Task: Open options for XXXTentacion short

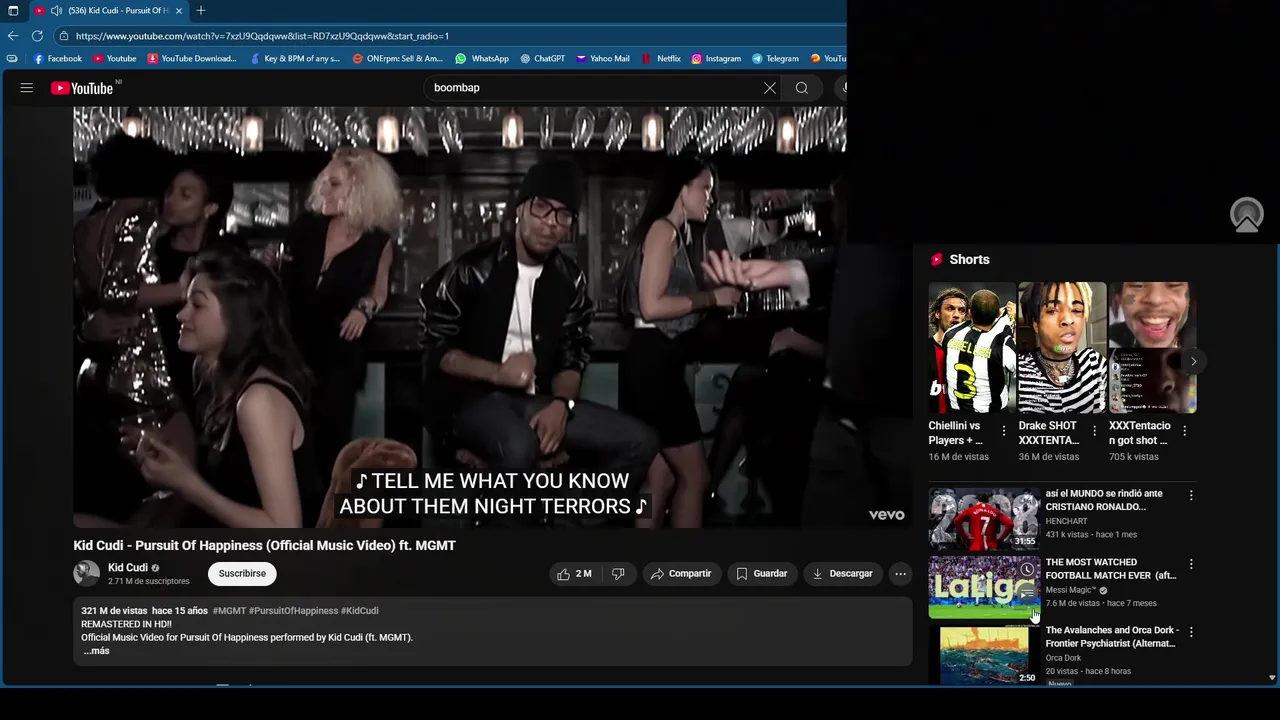Action: (1184, 431)
